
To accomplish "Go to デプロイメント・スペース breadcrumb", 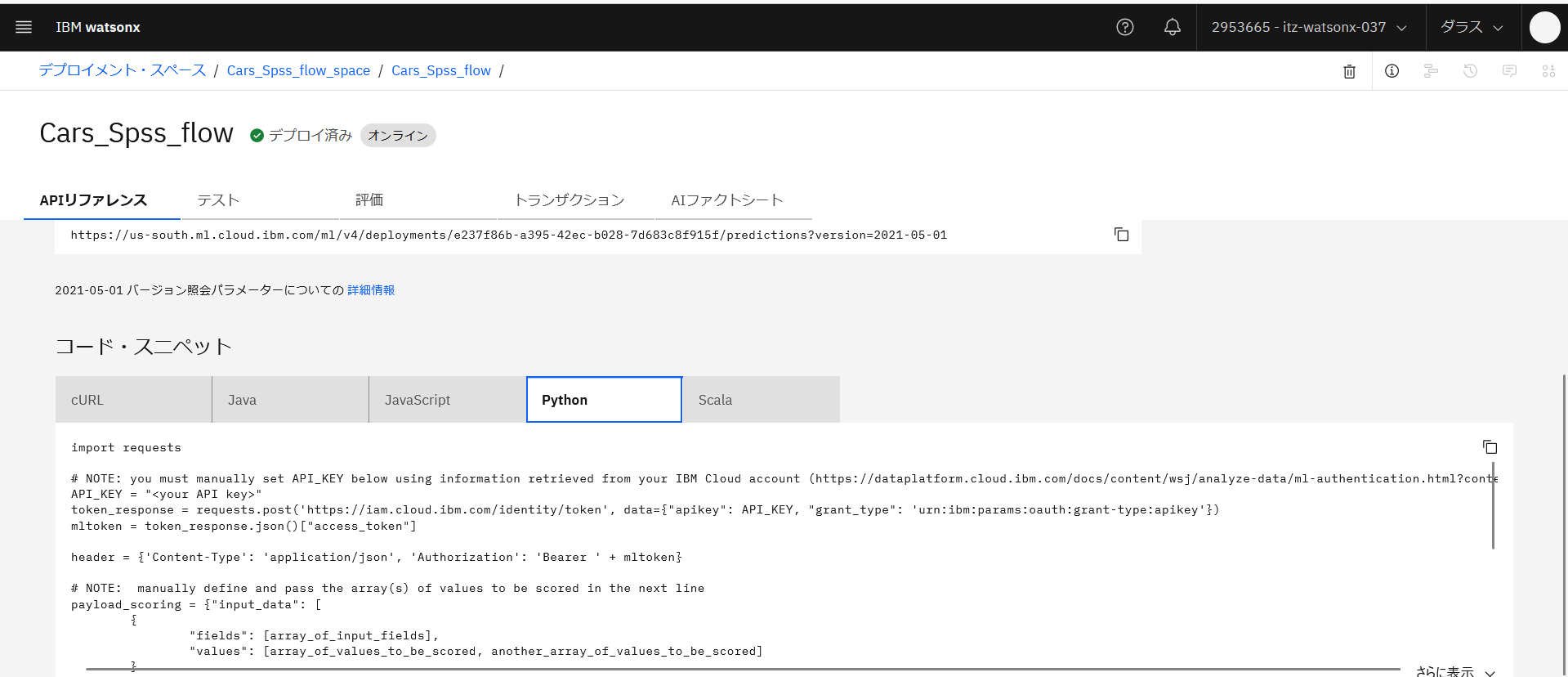I will tap(123, 70).
